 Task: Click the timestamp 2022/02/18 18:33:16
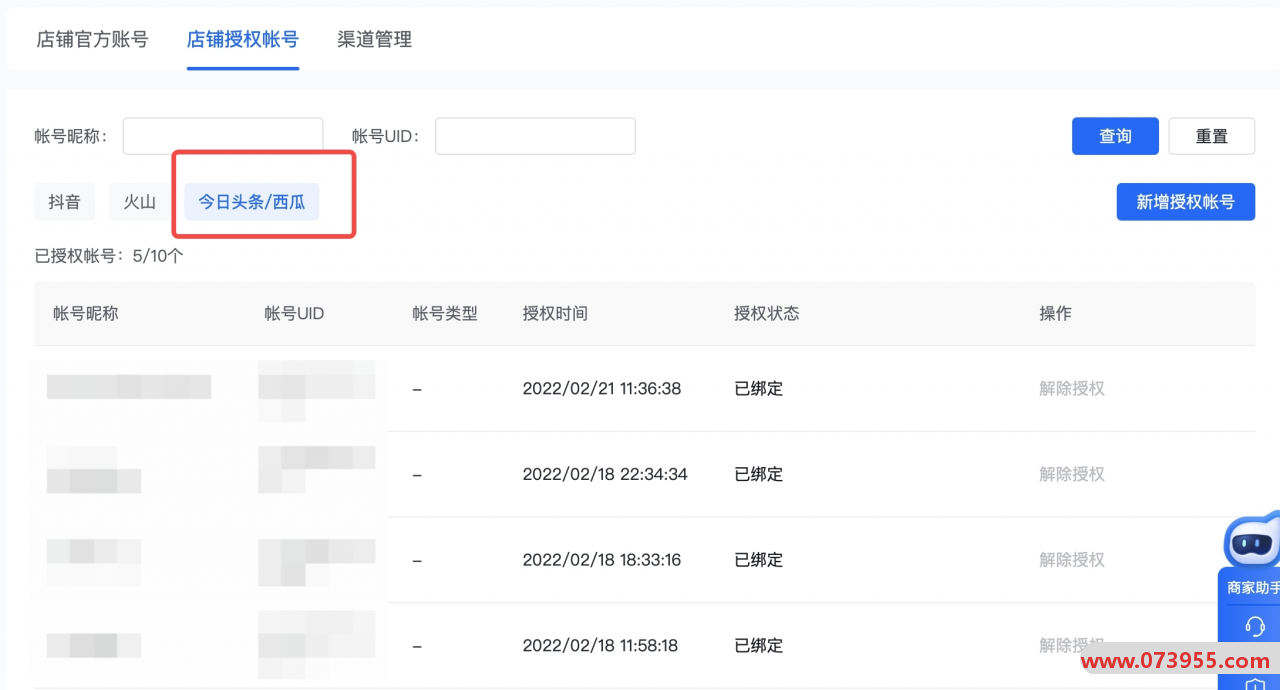tap(602, 560)
